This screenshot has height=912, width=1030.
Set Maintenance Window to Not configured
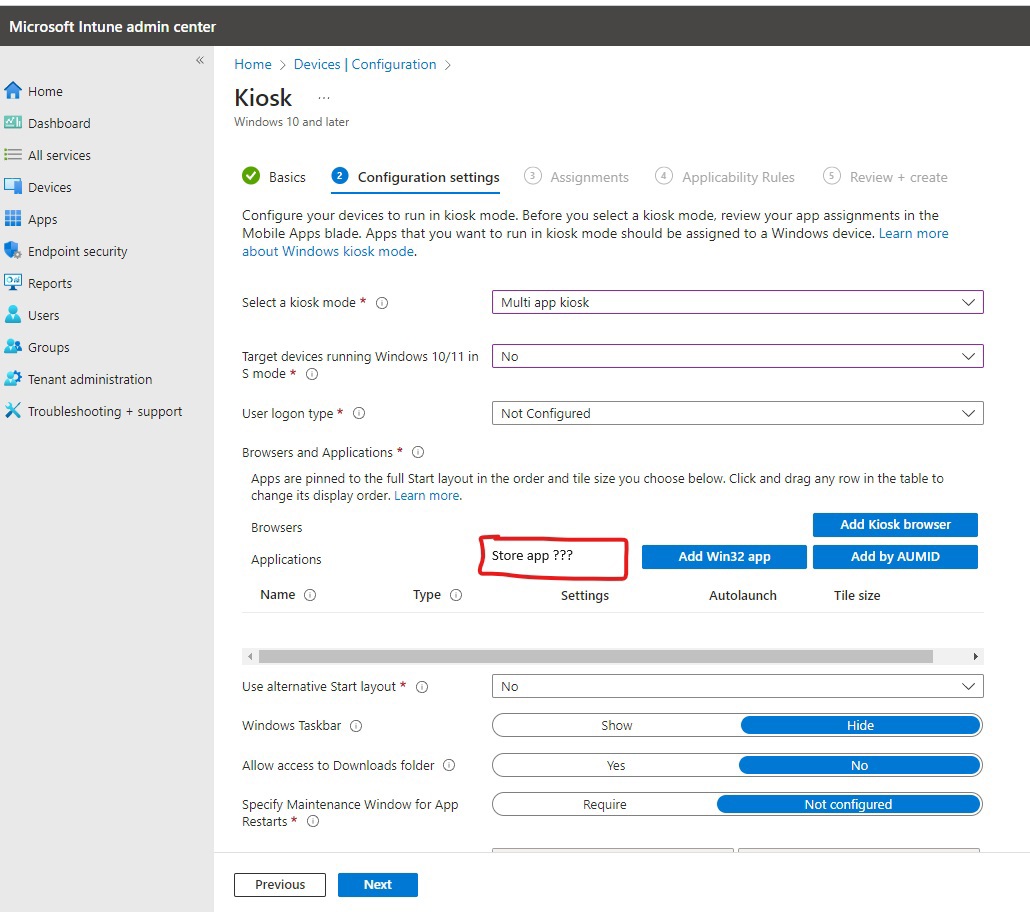pyautogui.click(x=849, y=804)
